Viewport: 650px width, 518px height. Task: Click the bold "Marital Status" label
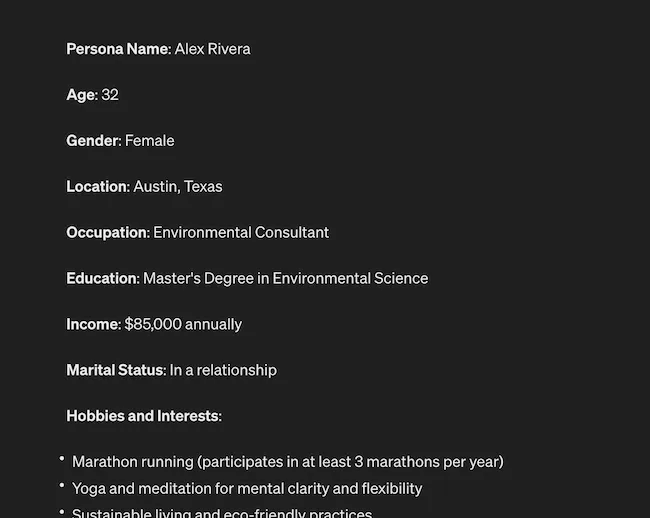(115, 371)
